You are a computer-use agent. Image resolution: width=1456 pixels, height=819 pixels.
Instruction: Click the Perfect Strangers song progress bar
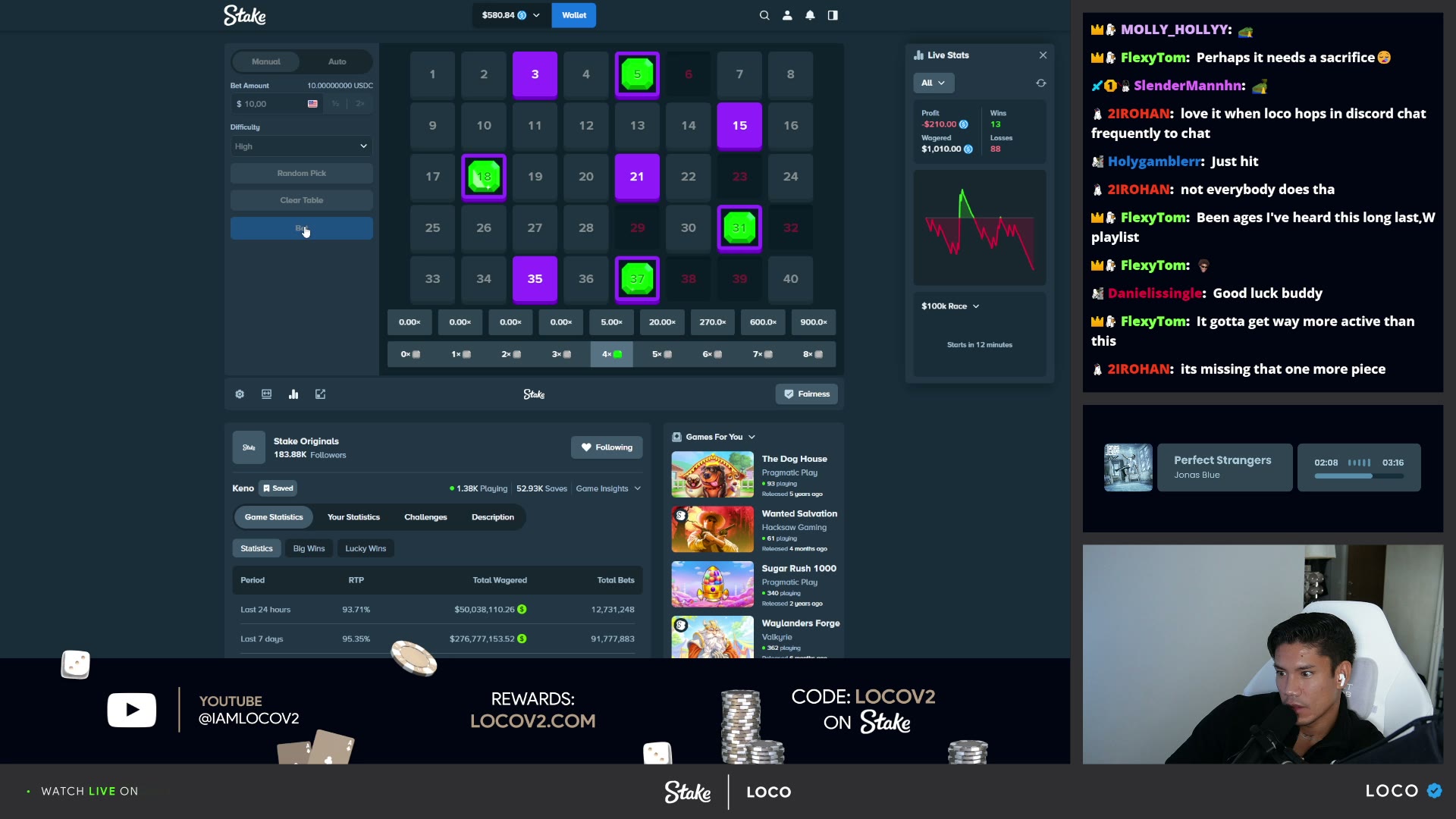pyautogui.click(x=1358, y=476)
